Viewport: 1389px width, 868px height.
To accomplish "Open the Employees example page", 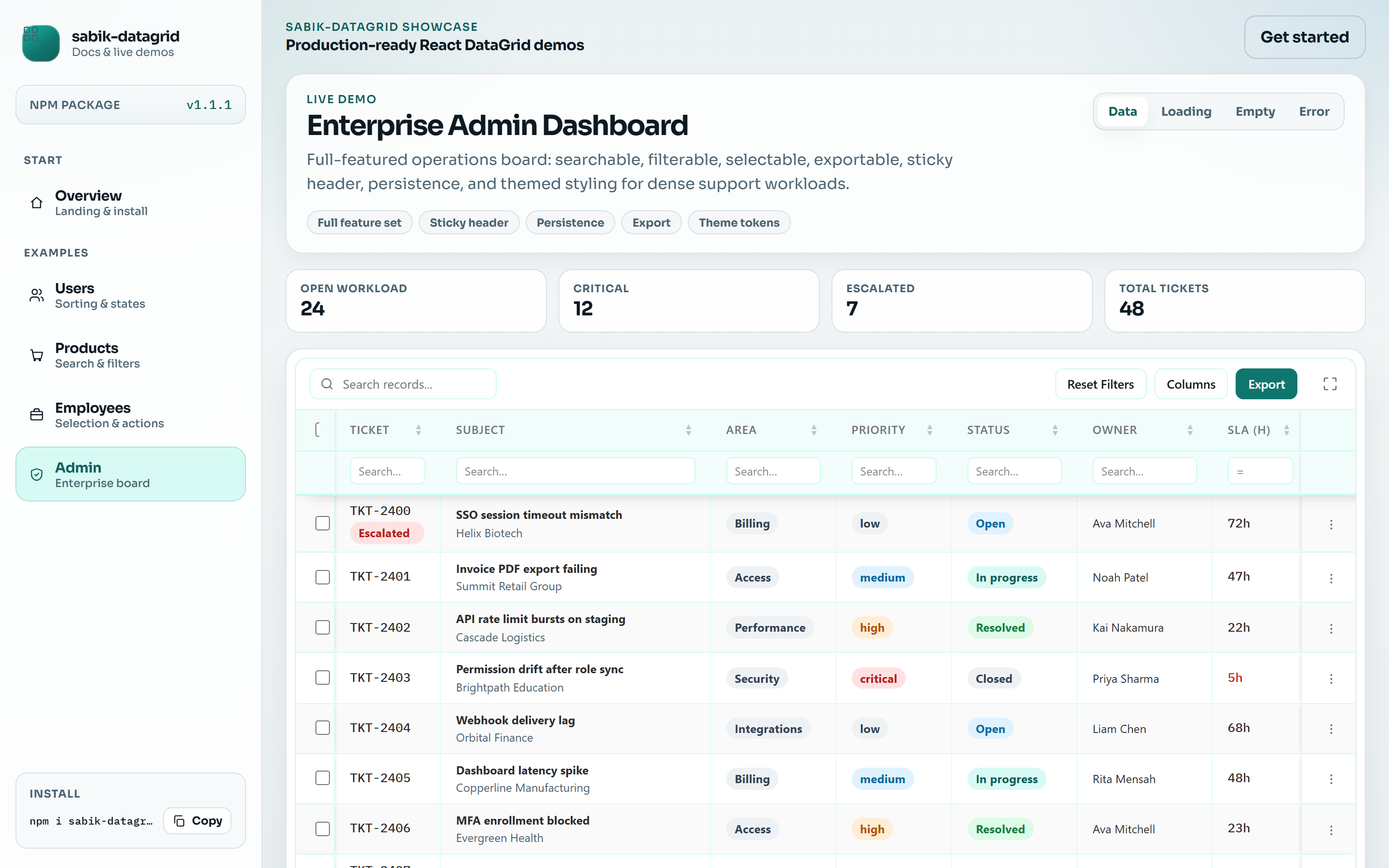I will click(x=131, y=415).
